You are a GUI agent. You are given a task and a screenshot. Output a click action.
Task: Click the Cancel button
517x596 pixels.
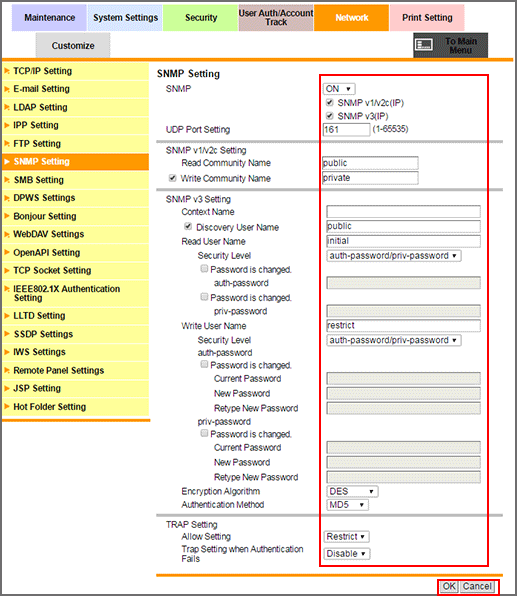point(477,586)
